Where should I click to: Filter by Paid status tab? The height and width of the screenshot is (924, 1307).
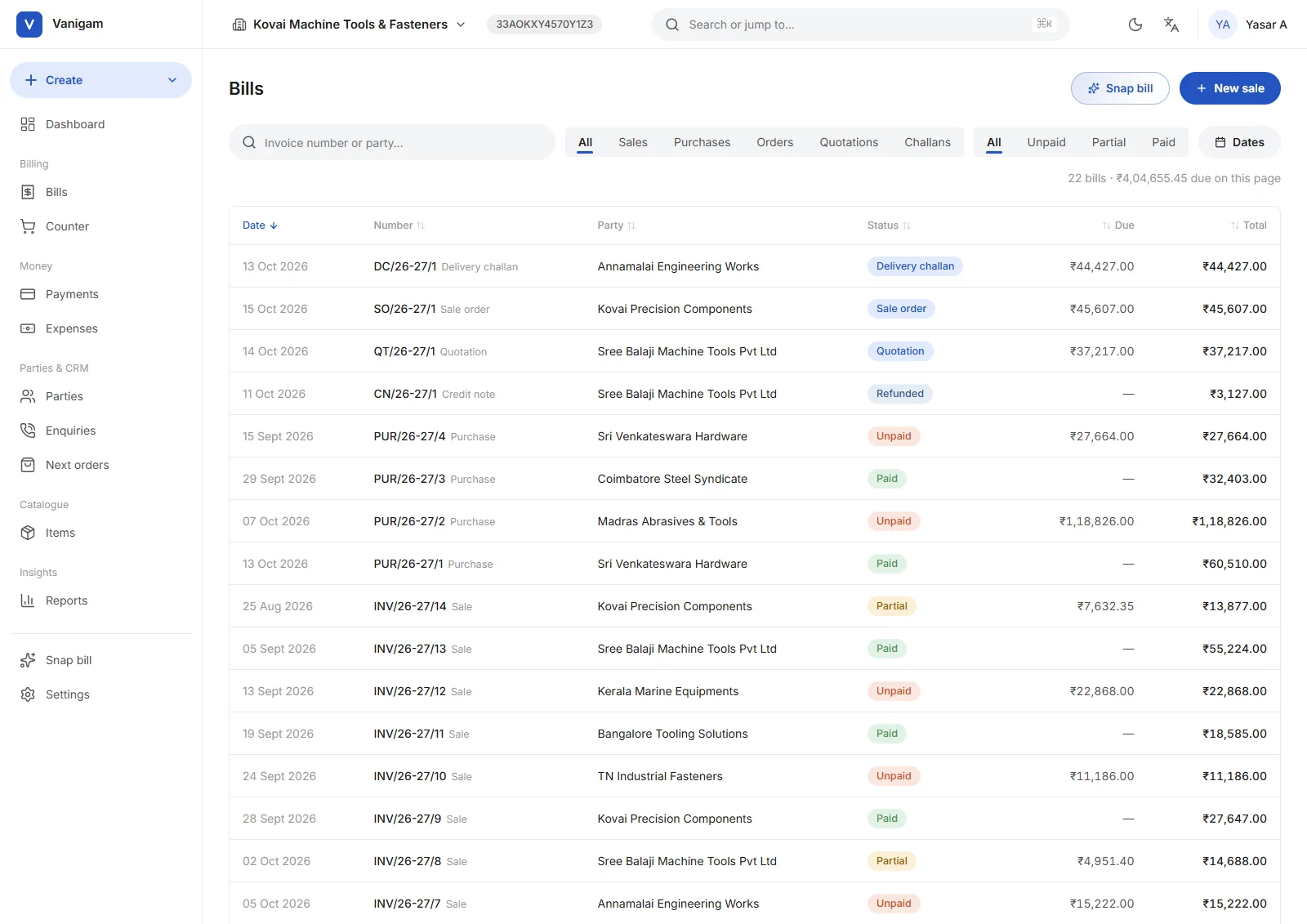(1163, 142)
